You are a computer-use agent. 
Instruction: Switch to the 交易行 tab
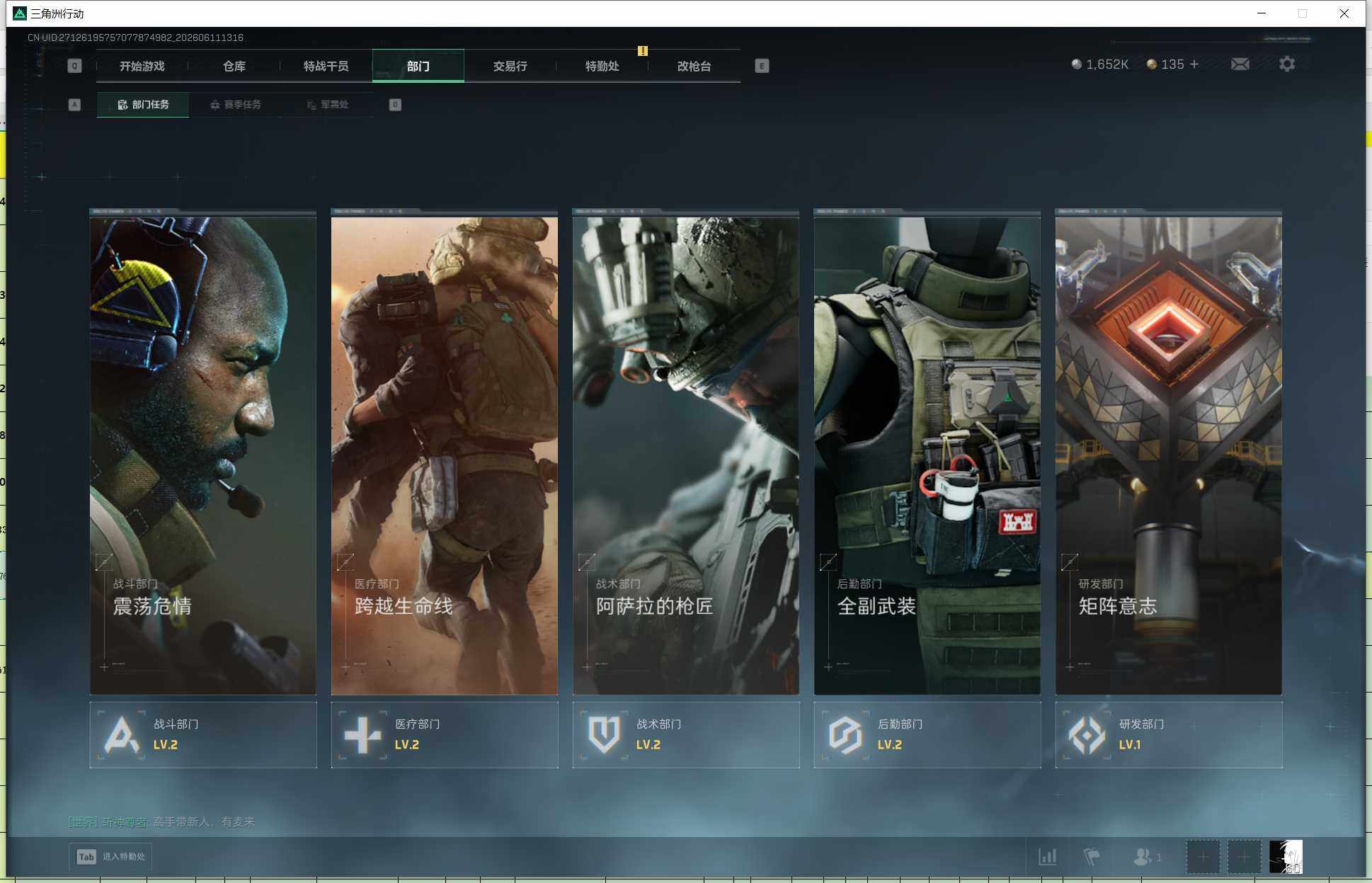[x=510, y=66]
